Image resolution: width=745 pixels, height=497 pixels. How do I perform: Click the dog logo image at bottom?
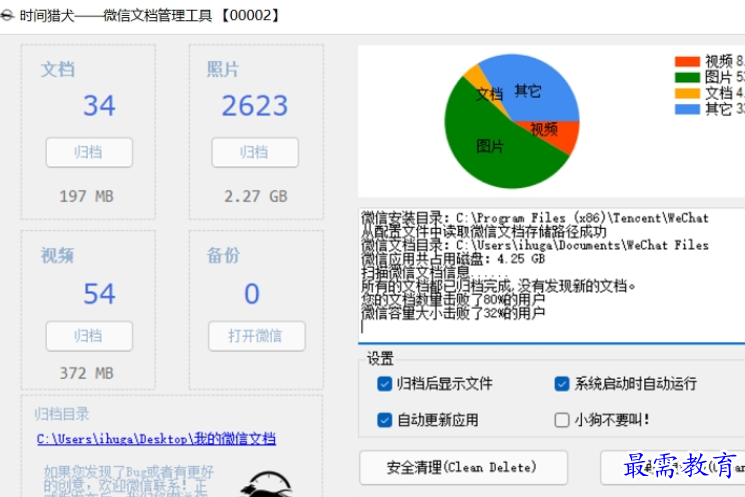pyautogui.click(x=266, y=485)
